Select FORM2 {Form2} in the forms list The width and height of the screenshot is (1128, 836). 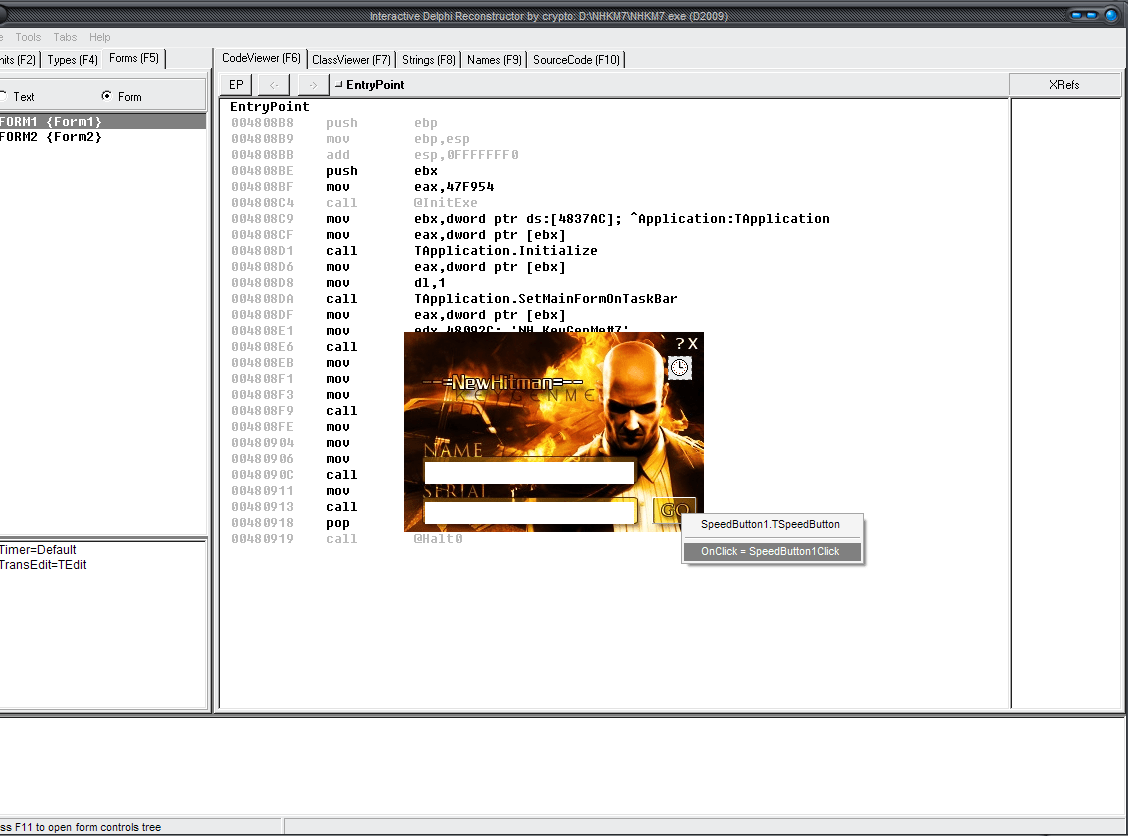103,137
